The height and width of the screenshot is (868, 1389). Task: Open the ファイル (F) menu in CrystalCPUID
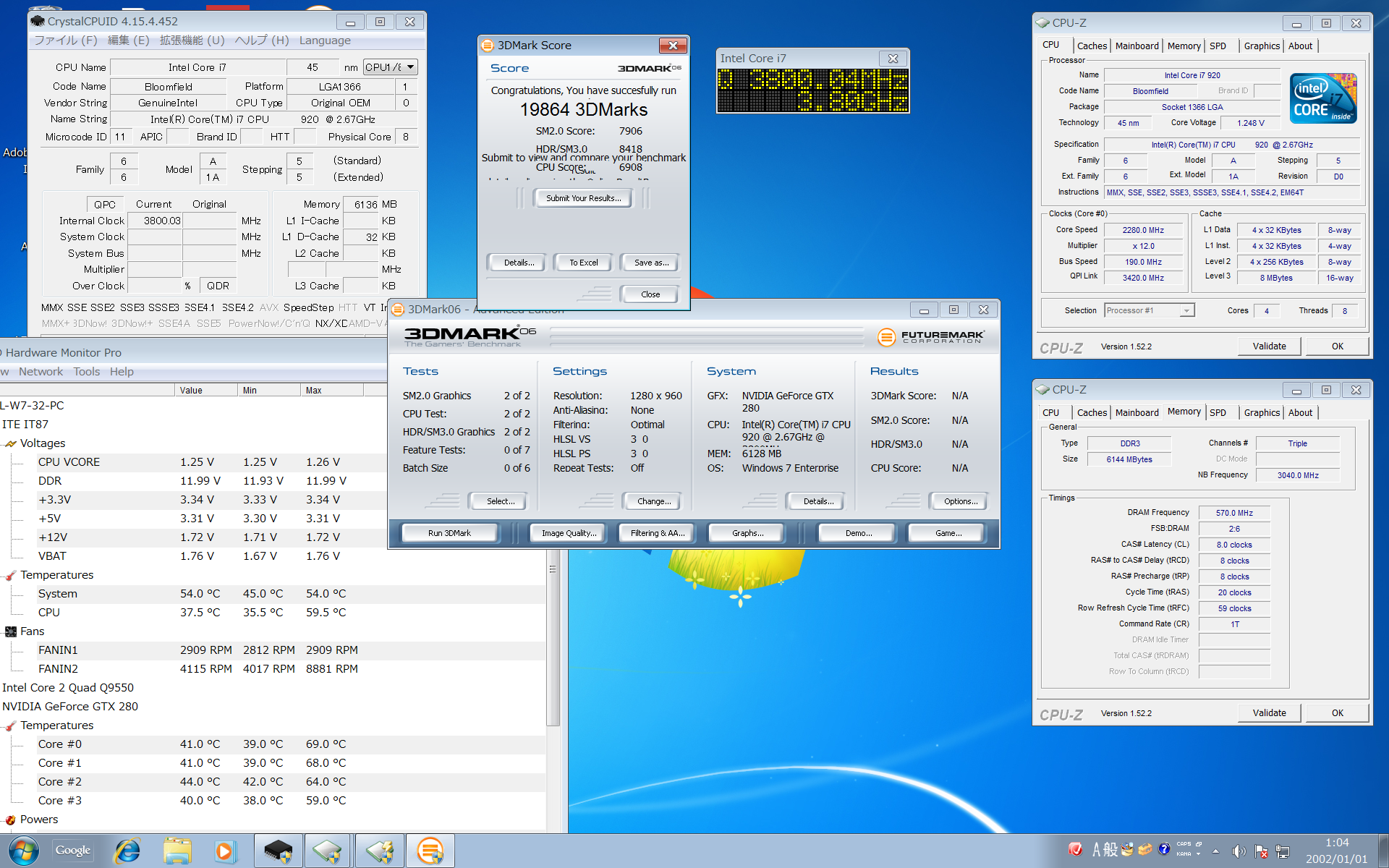(66, 41)
